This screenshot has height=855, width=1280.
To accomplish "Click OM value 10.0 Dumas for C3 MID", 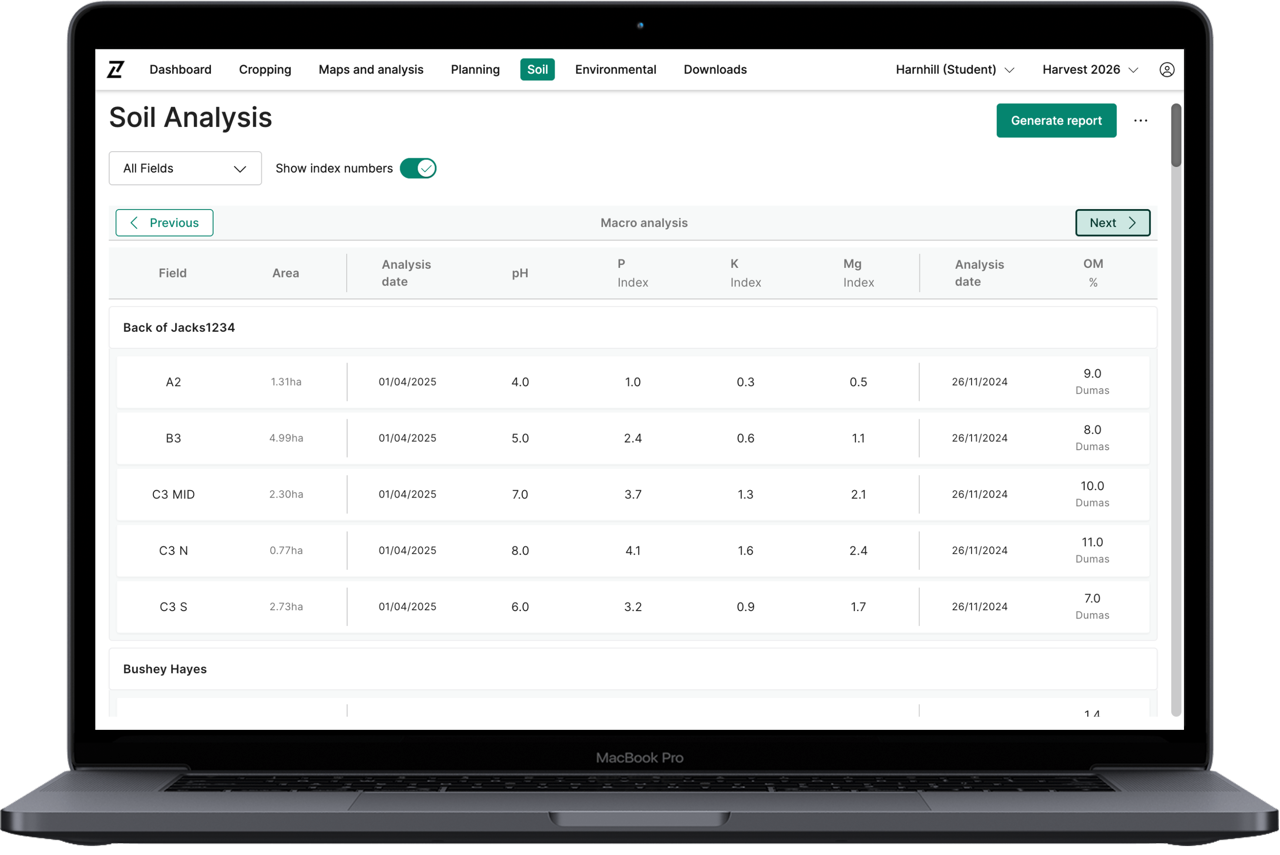I will click(x=1092, y=494).
